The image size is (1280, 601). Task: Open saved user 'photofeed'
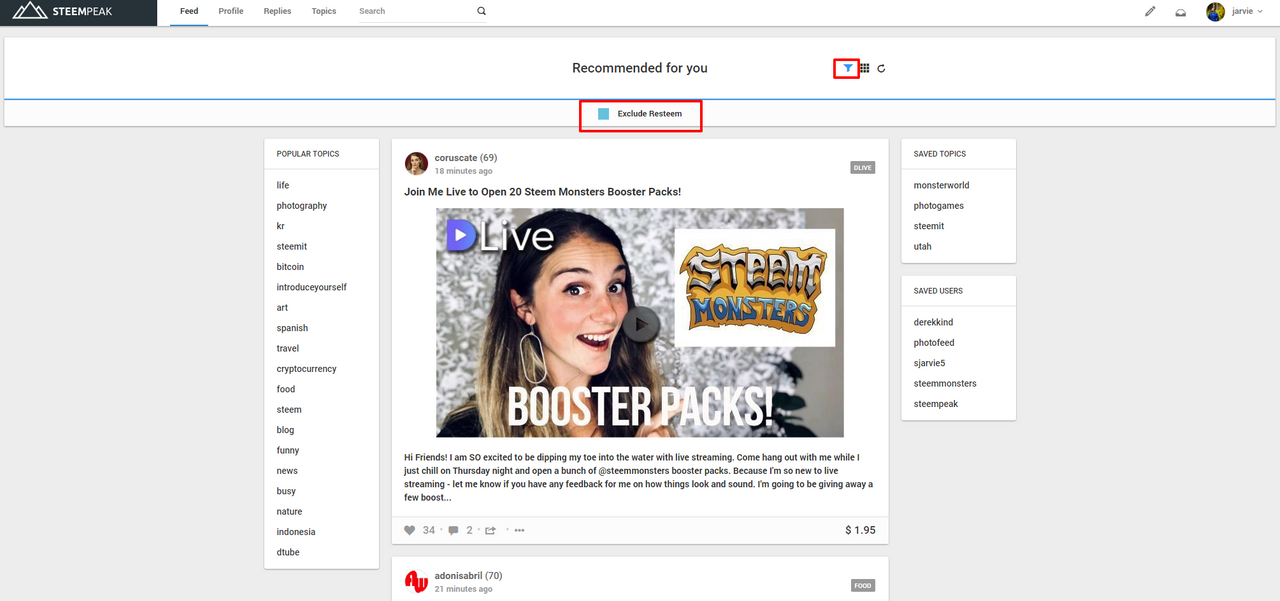(934, 343)
